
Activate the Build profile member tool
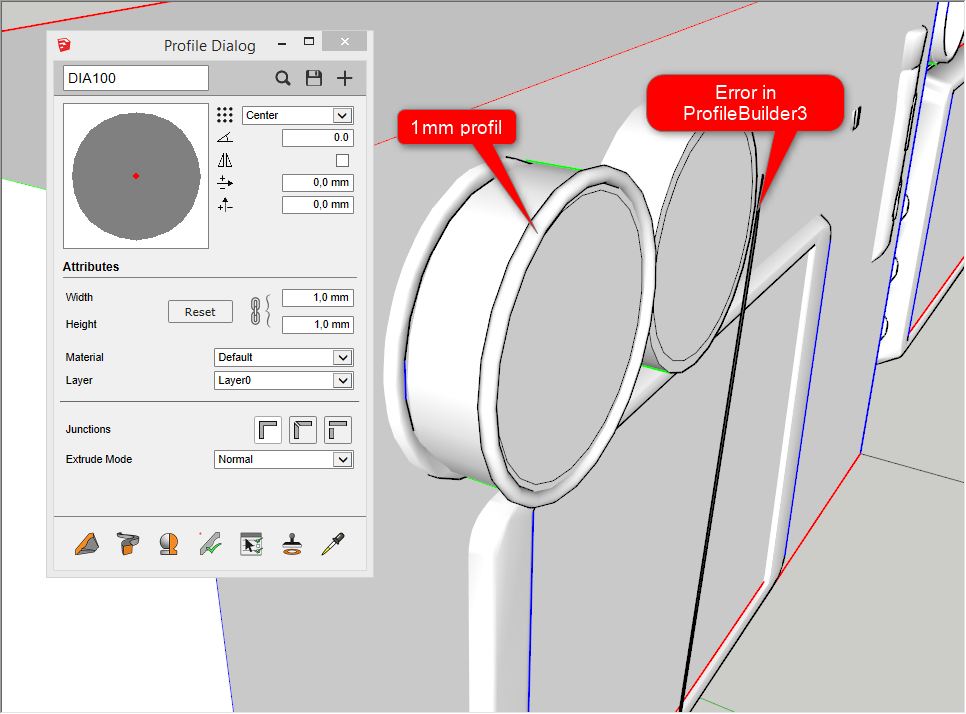point(87,544)
